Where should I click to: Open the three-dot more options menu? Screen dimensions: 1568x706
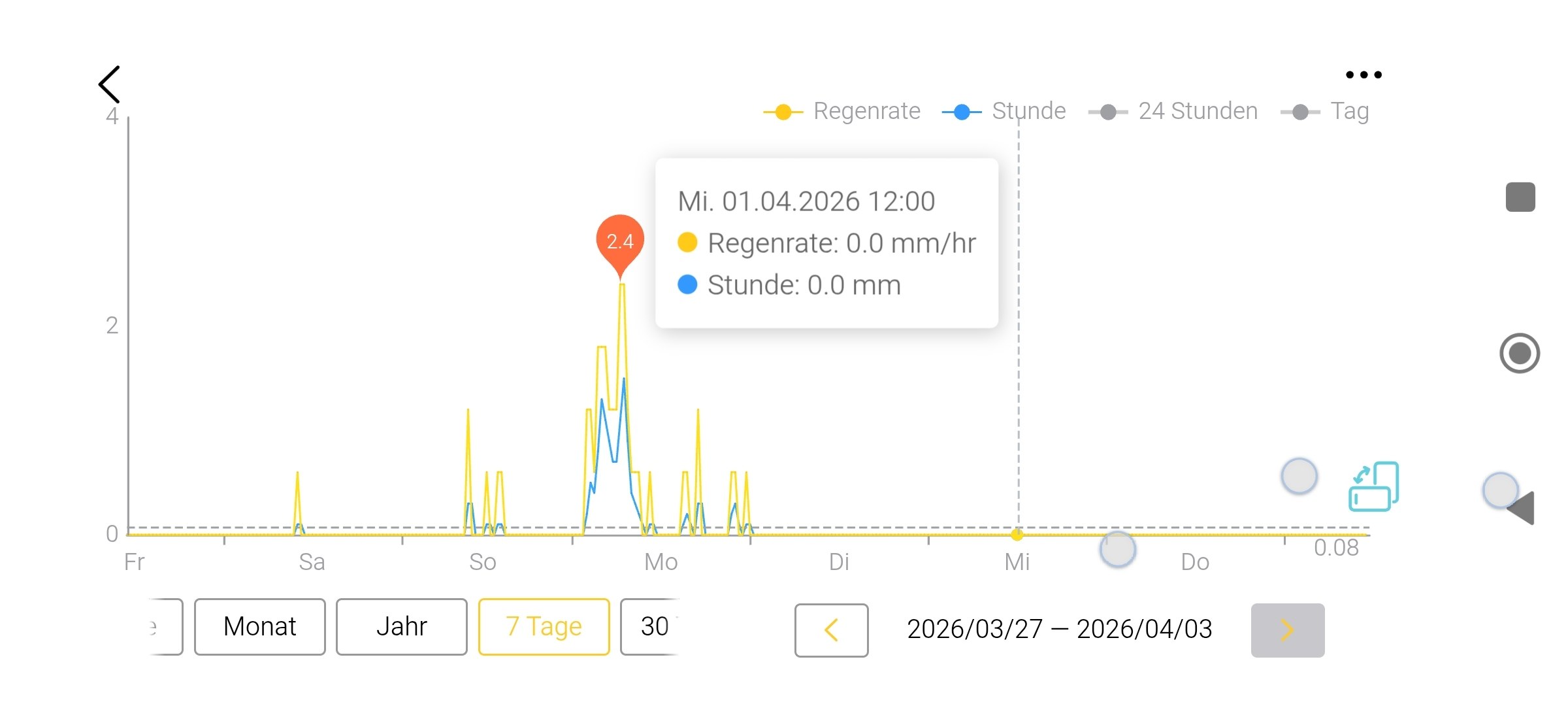point(1364,75)
